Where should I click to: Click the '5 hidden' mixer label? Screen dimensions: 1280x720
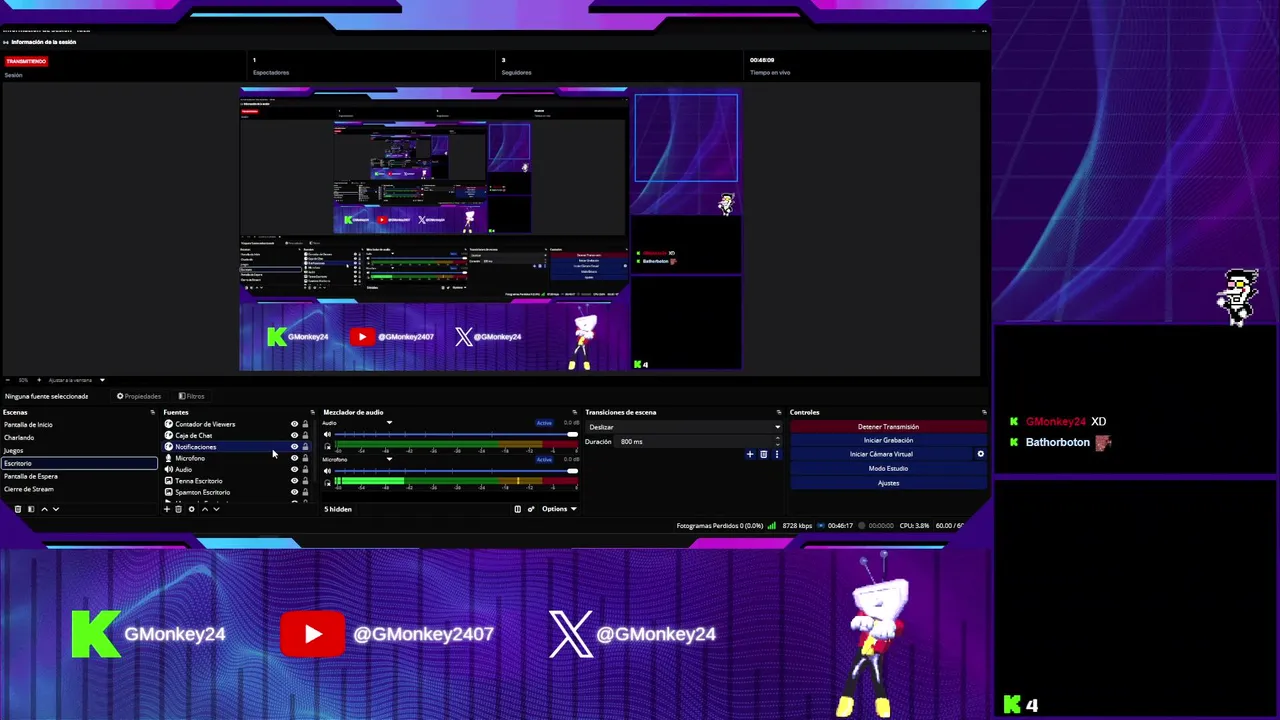tap(338, 509)
